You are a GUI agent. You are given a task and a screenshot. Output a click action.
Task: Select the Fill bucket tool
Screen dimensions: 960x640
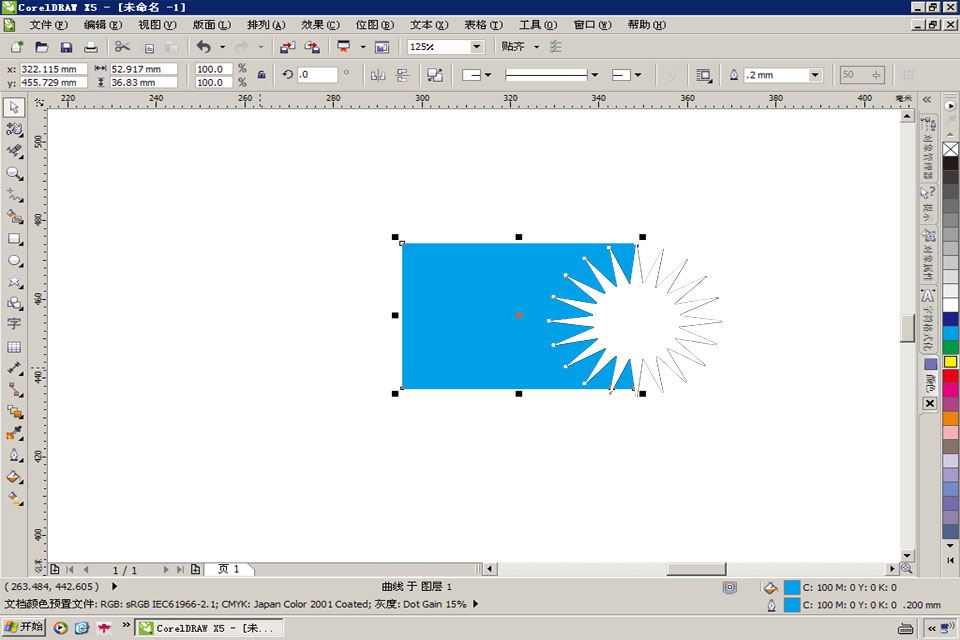[x=14, y=477]
